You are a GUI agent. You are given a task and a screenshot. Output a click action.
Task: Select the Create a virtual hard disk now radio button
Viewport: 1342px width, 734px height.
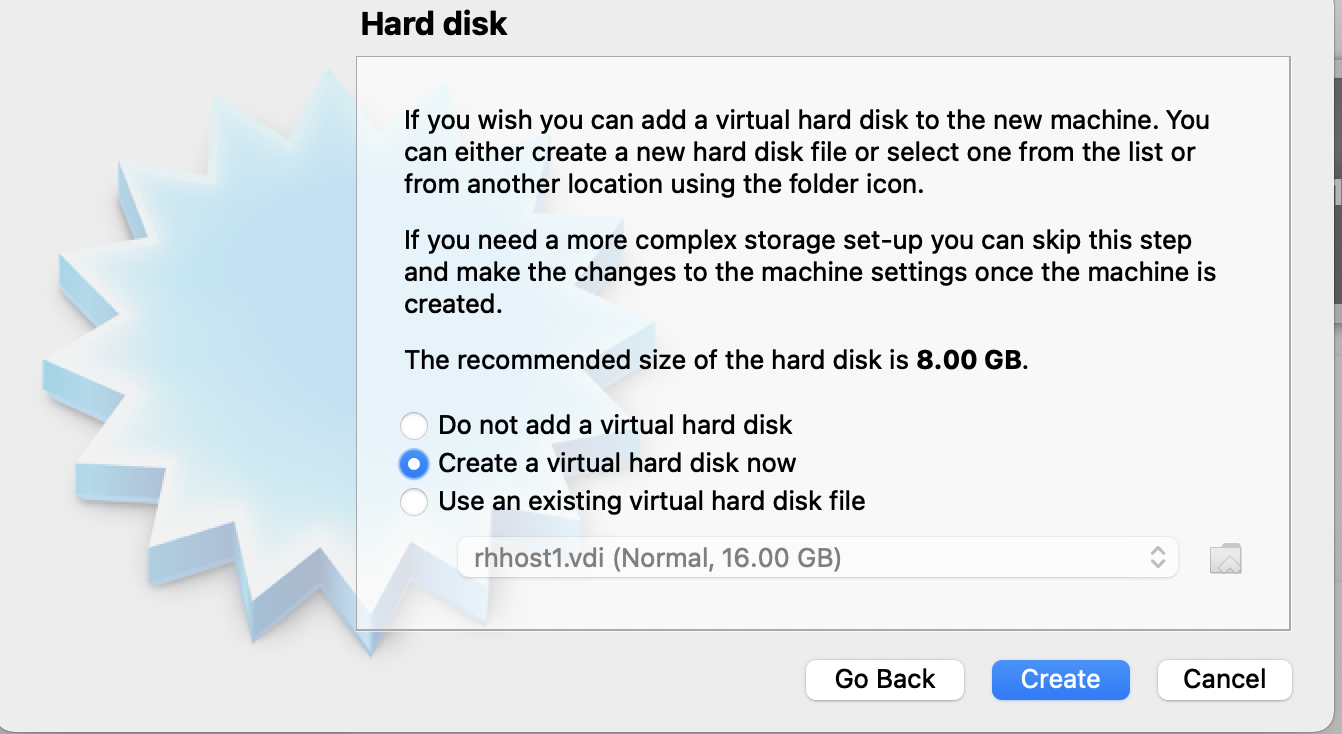coord(413,464)
